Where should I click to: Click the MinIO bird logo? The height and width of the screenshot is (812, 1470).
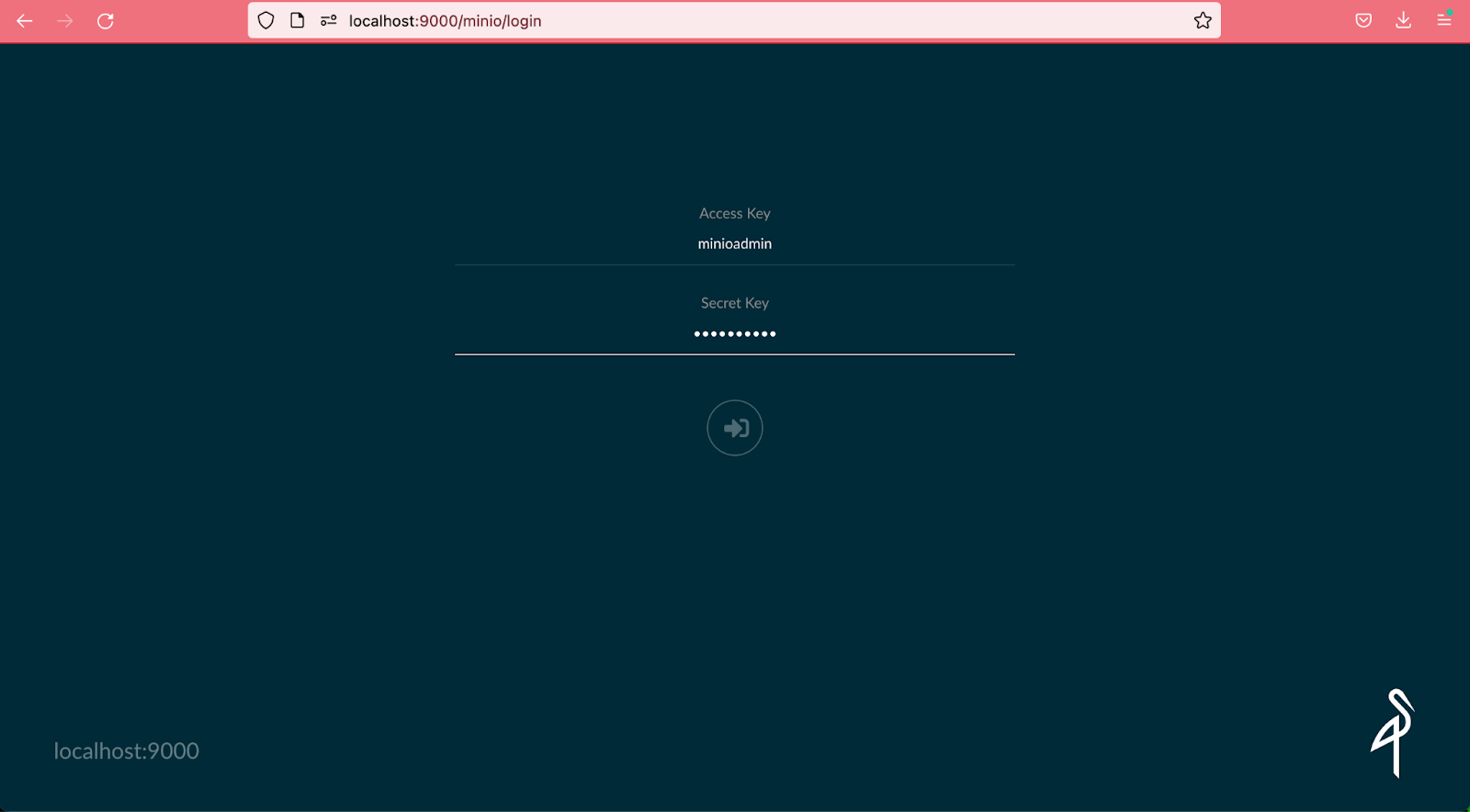[x=1393, y=733]
